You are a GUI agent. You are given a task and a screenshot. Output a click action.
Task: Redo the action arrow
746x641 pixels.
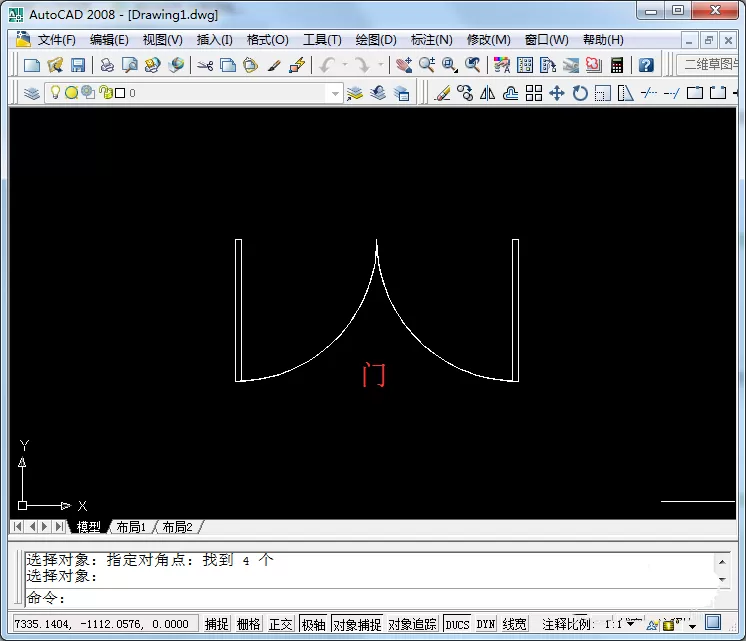point(362,65)
